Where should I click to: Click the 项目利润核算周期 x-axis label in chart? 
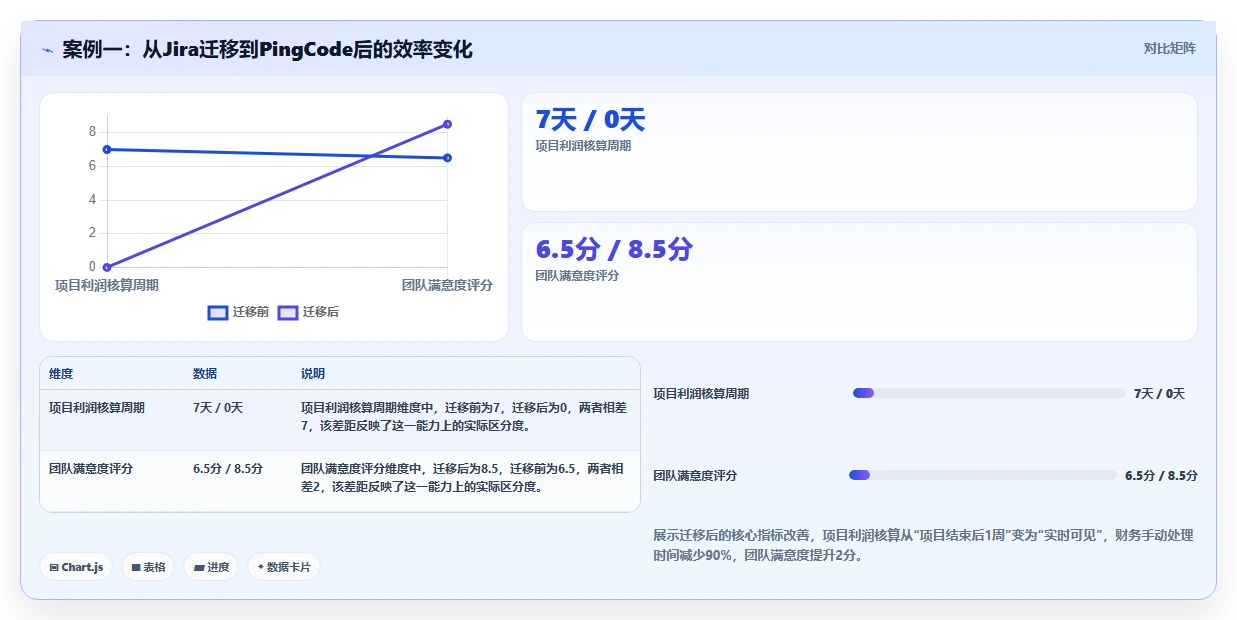(107, 285)
